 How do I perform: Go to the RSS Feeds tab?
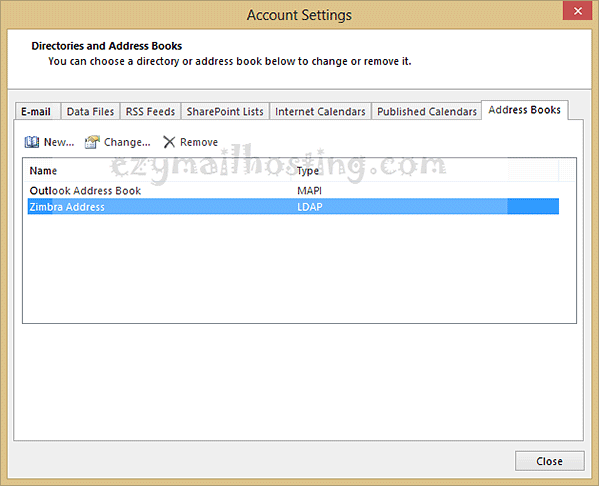coord(151,112)
